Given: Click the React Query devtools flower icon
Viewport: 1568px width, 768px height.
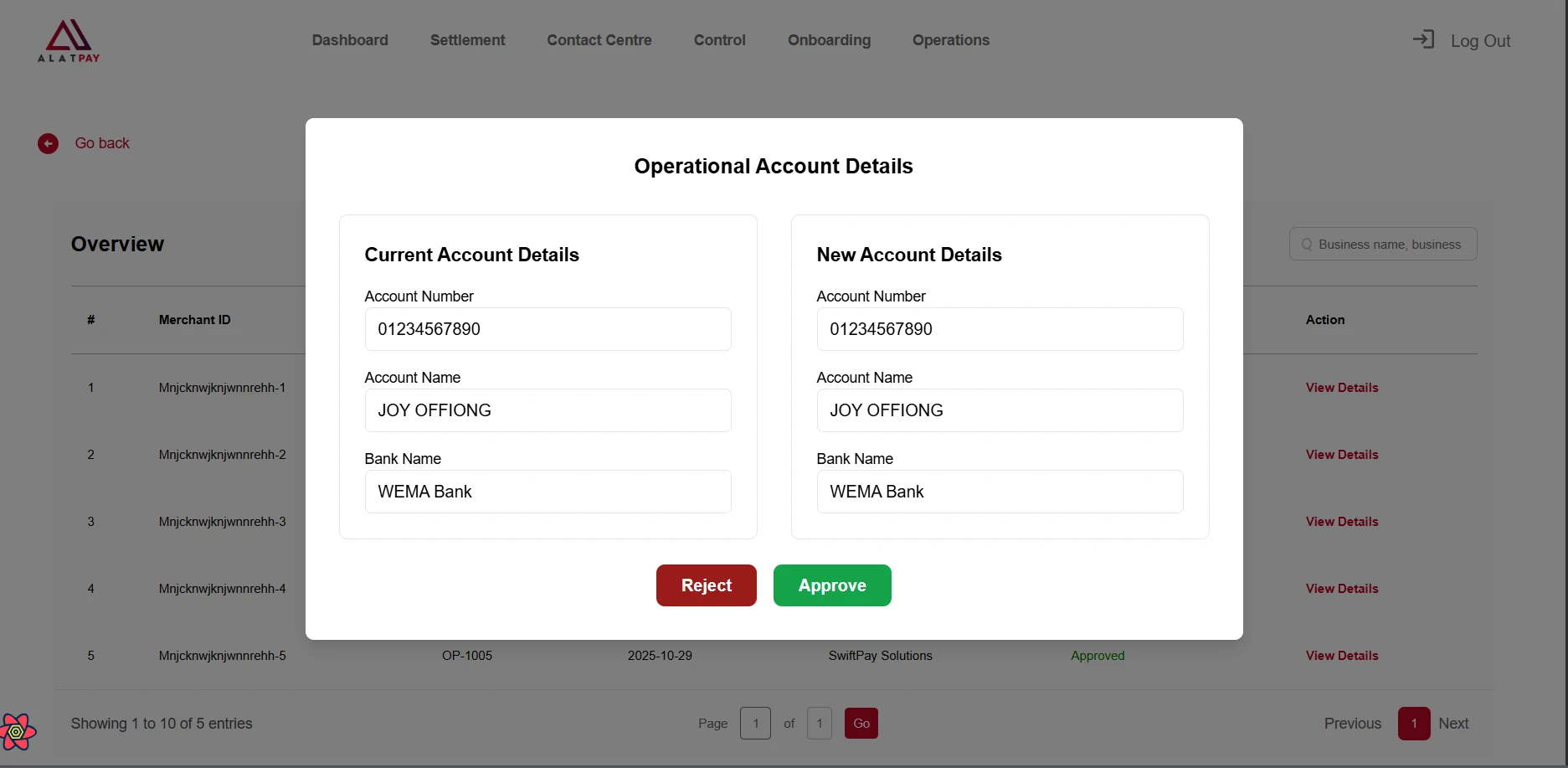Looking at the screenshot, I should click(18, 731).
